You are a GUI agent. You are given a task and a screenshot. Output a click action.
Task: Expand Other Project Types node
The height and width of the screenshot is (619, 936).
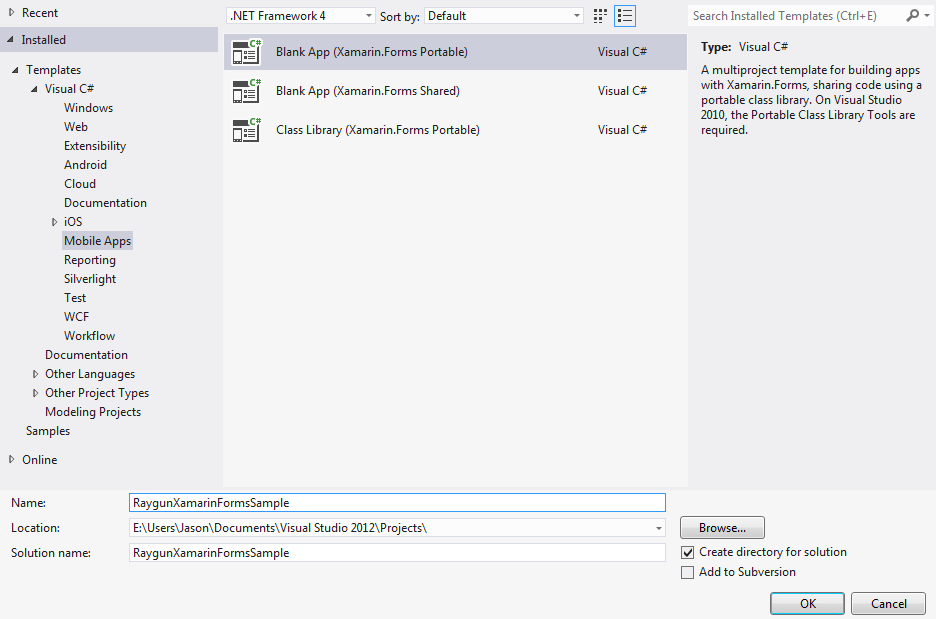pyautogui.click(x=35, y=393)
